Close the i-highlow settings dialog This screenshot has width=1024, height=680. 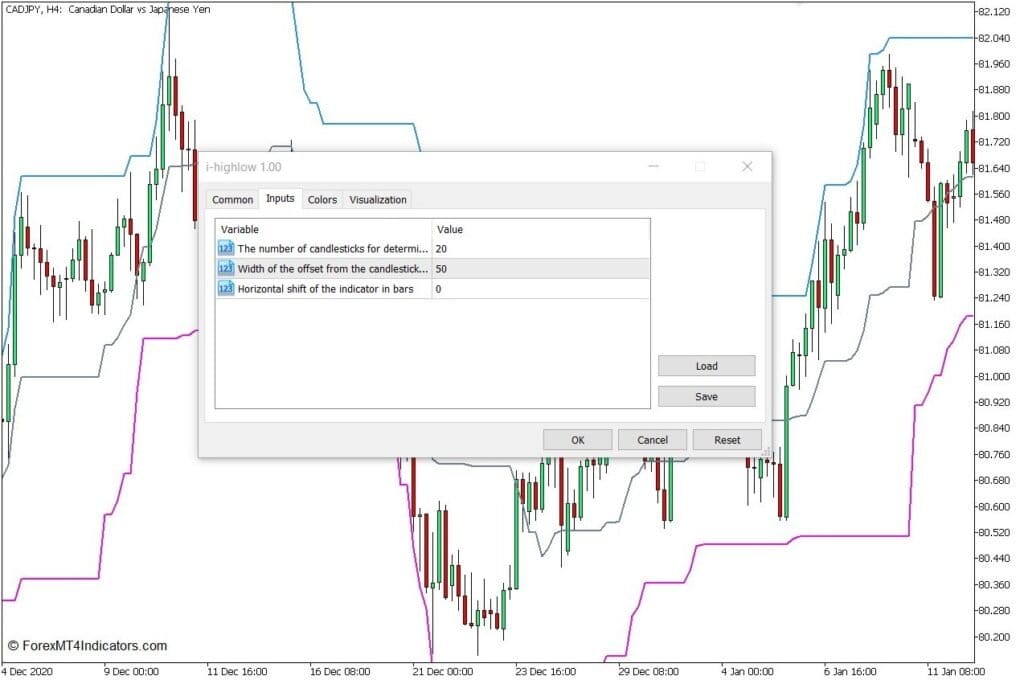746,167
